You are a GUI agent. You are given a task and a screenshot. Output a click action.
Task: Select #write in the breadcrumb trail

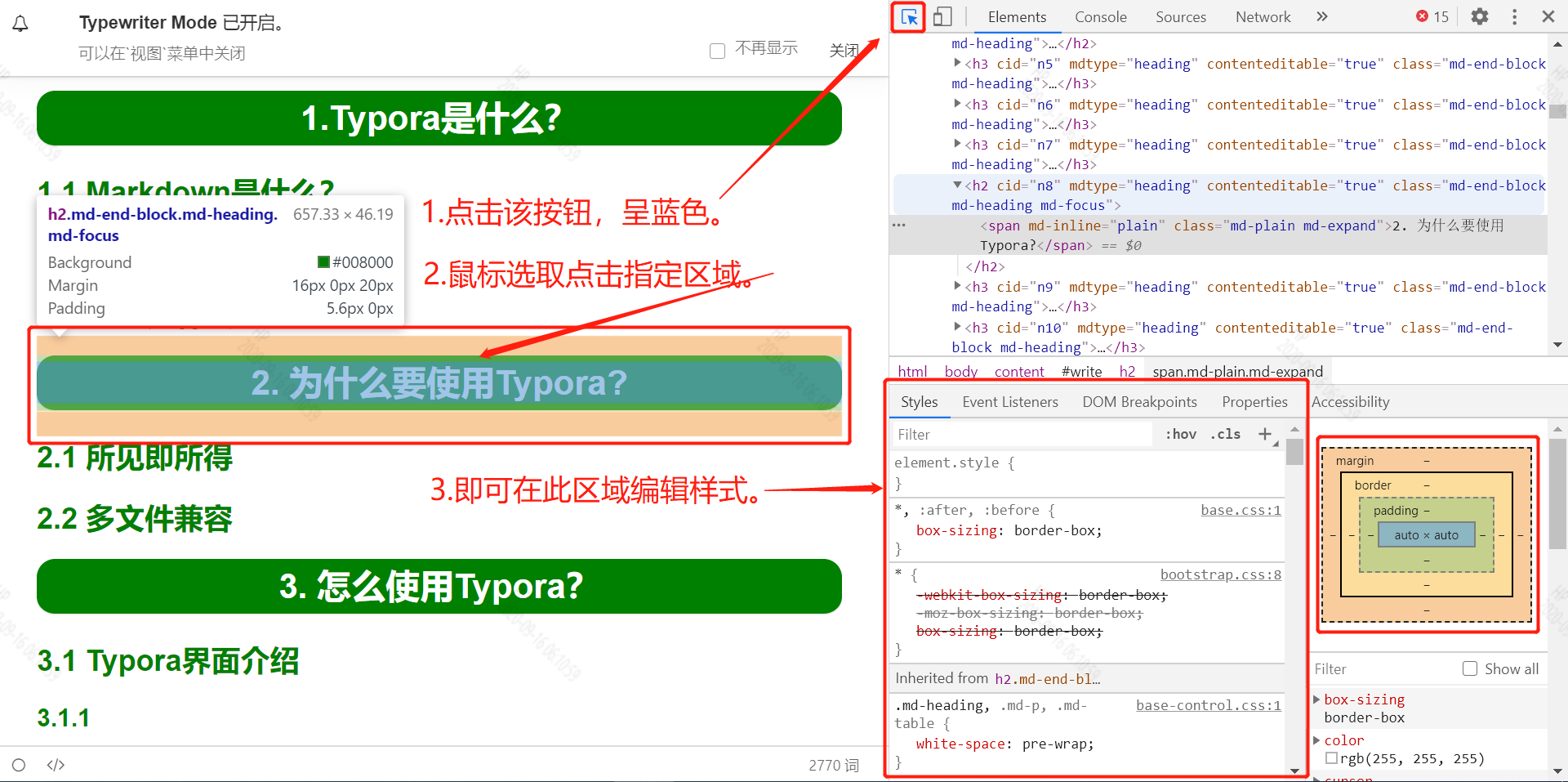point(1081,372)
